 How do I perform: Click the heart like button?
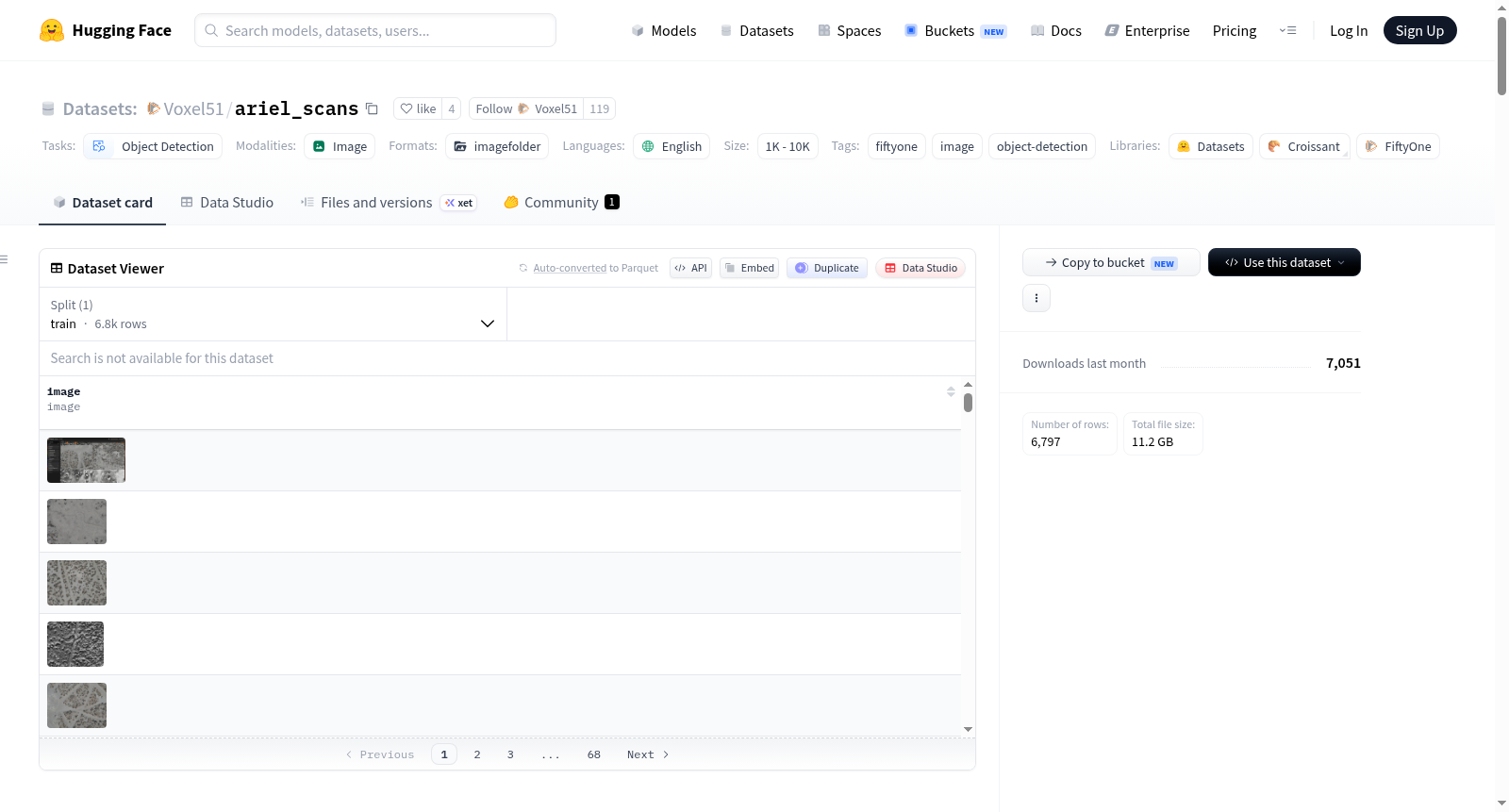pyautogui.click(x=418, y=108)
